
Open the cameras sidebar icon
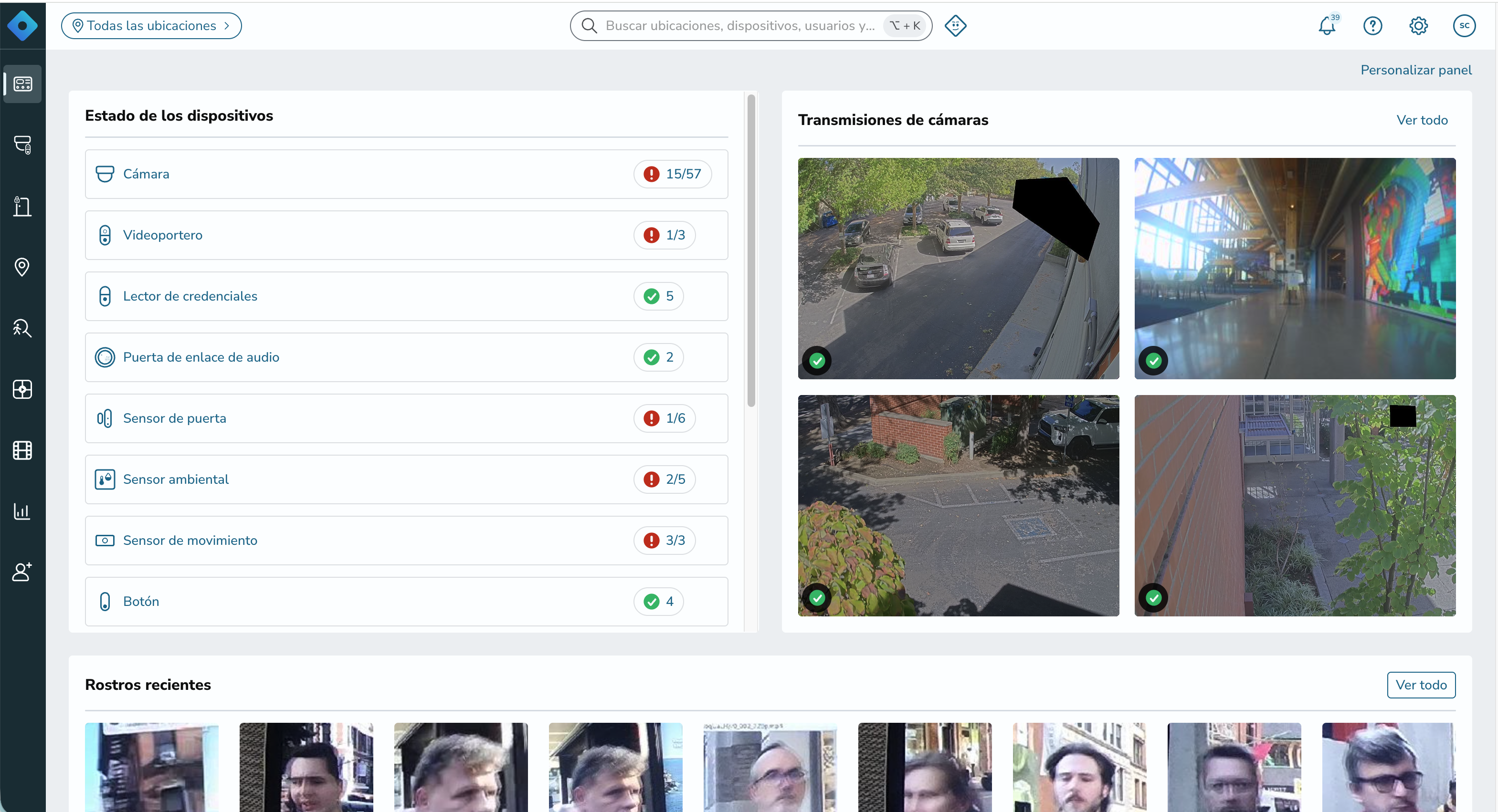(x=23, y=145)
